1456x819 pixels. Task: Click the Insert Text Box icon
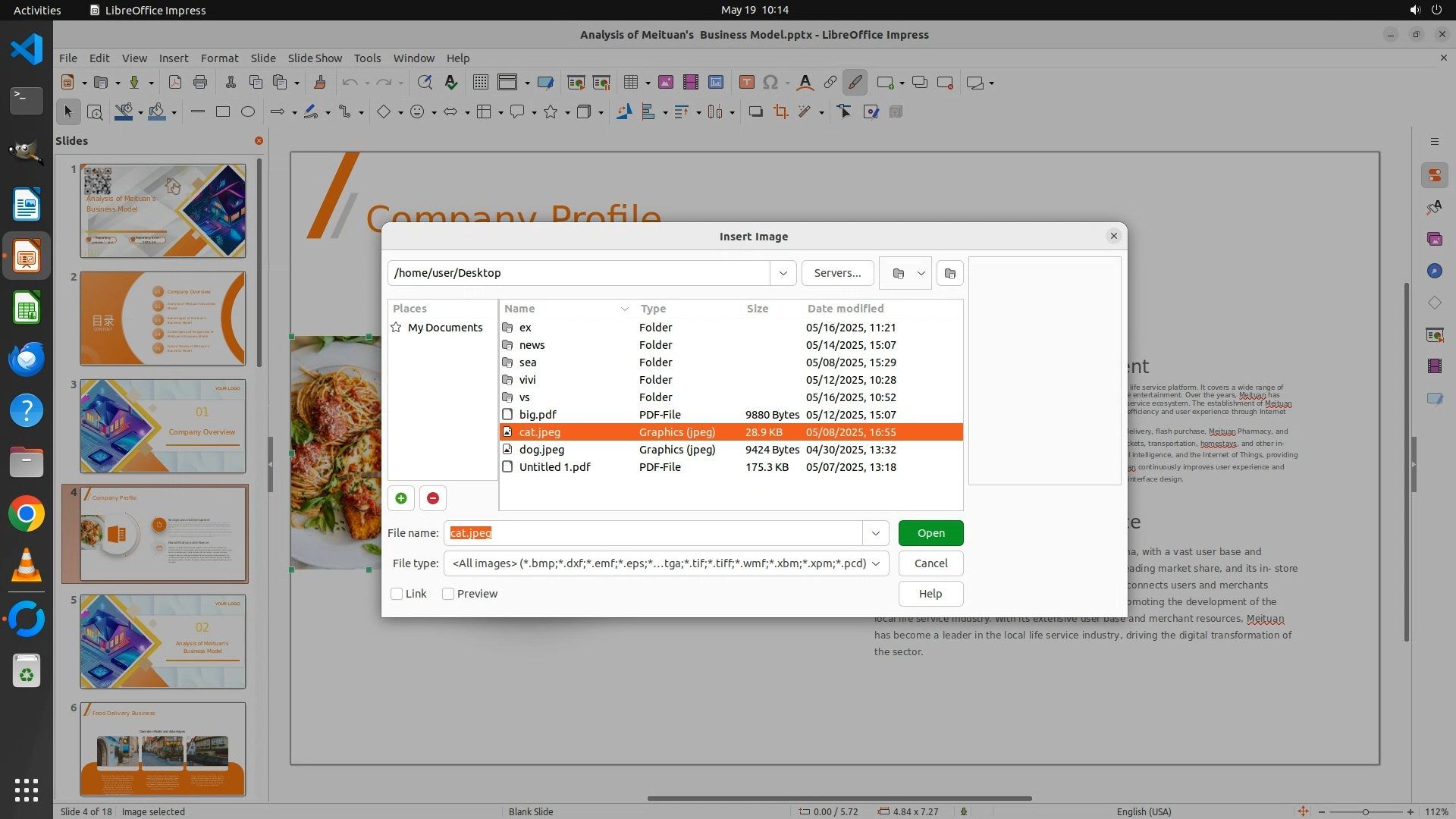click(746, 83)
